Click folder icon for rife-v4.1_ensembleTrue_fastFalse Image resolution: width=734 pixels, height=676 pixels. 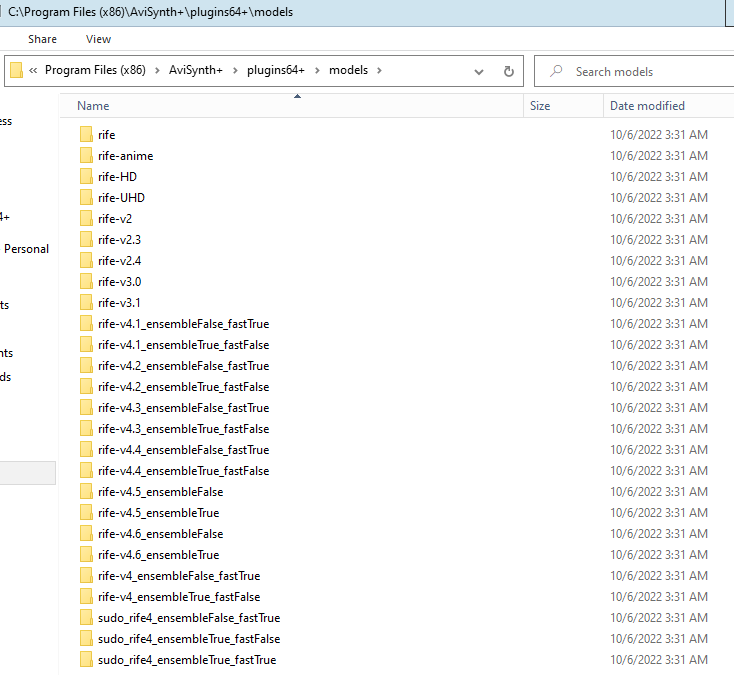pyautogui.click(x=86, y=345)
